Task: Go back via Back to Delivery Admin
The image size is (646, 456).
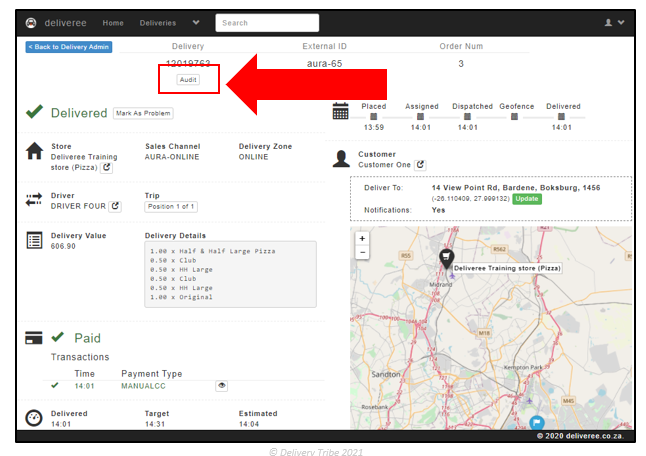Action: [x=69, y=47]
